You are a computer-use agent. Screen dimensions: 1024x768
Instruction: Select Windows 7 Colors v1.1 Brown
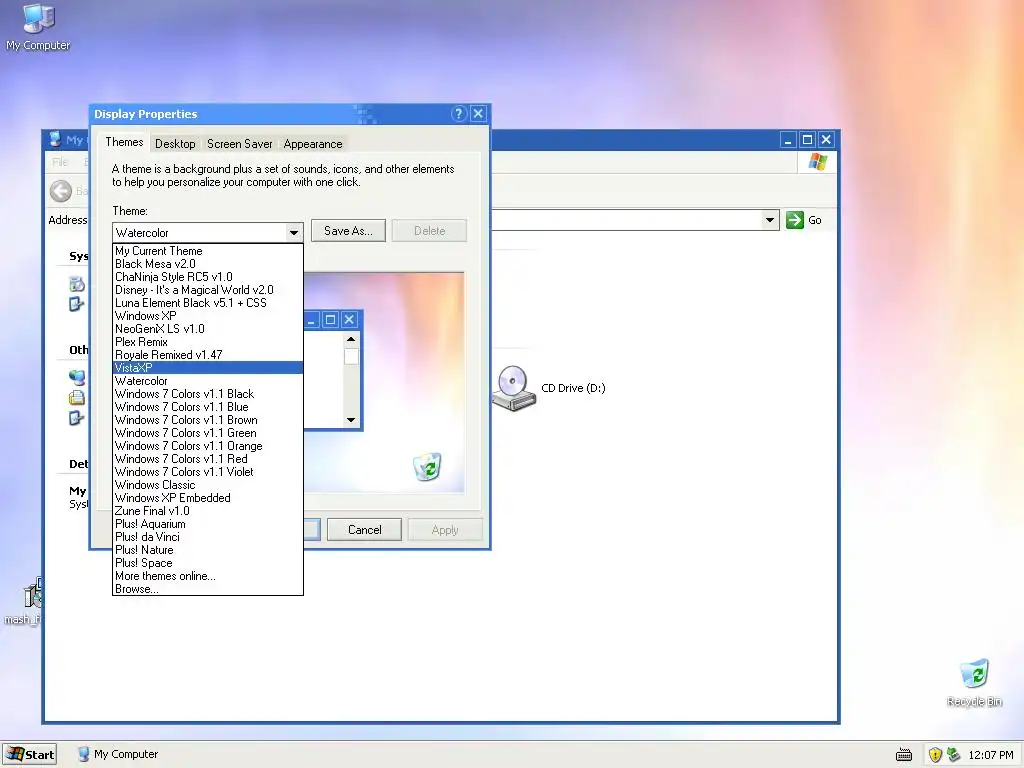click(x=208, y=420)
